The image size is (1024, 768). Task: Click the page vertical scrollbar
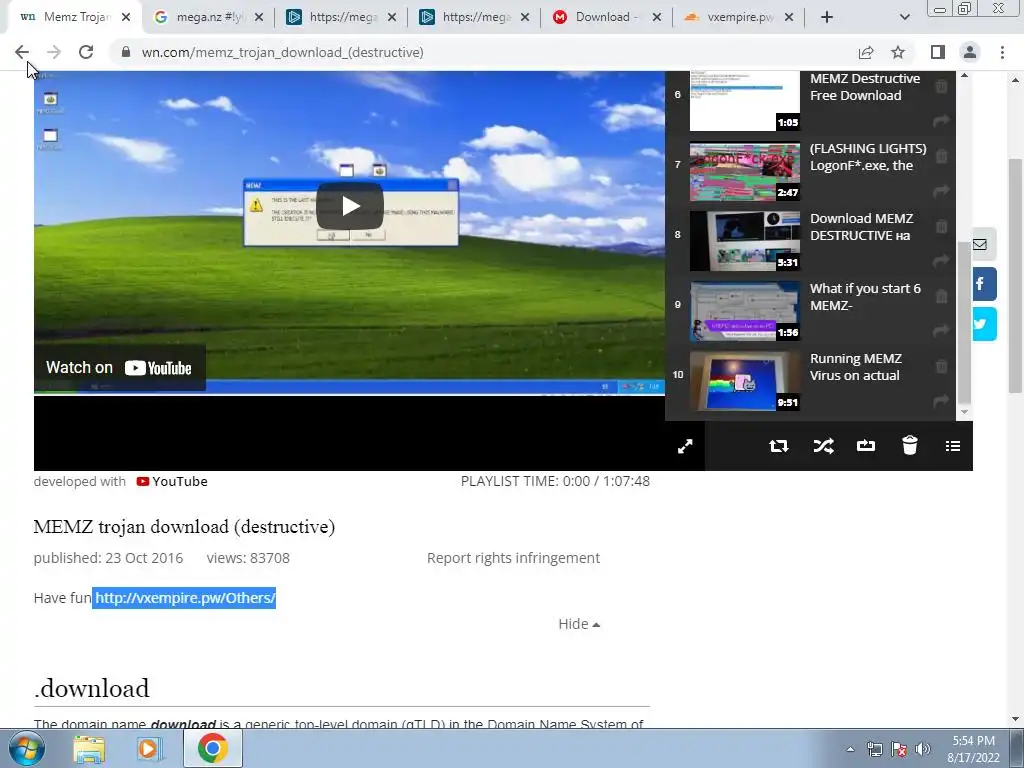1015,274
